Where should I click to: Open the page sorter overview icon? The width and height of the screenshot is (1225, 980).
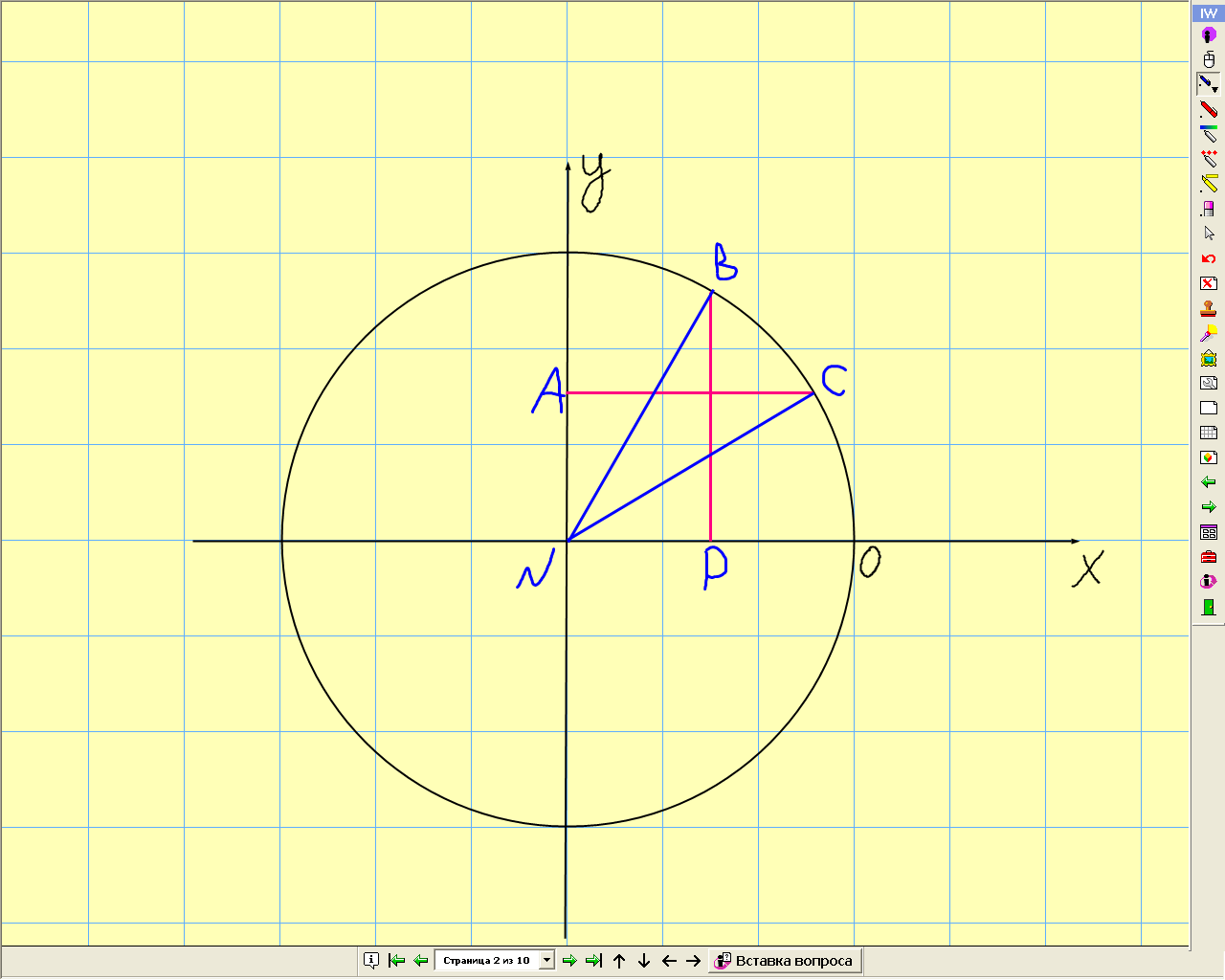point(1209,532)
